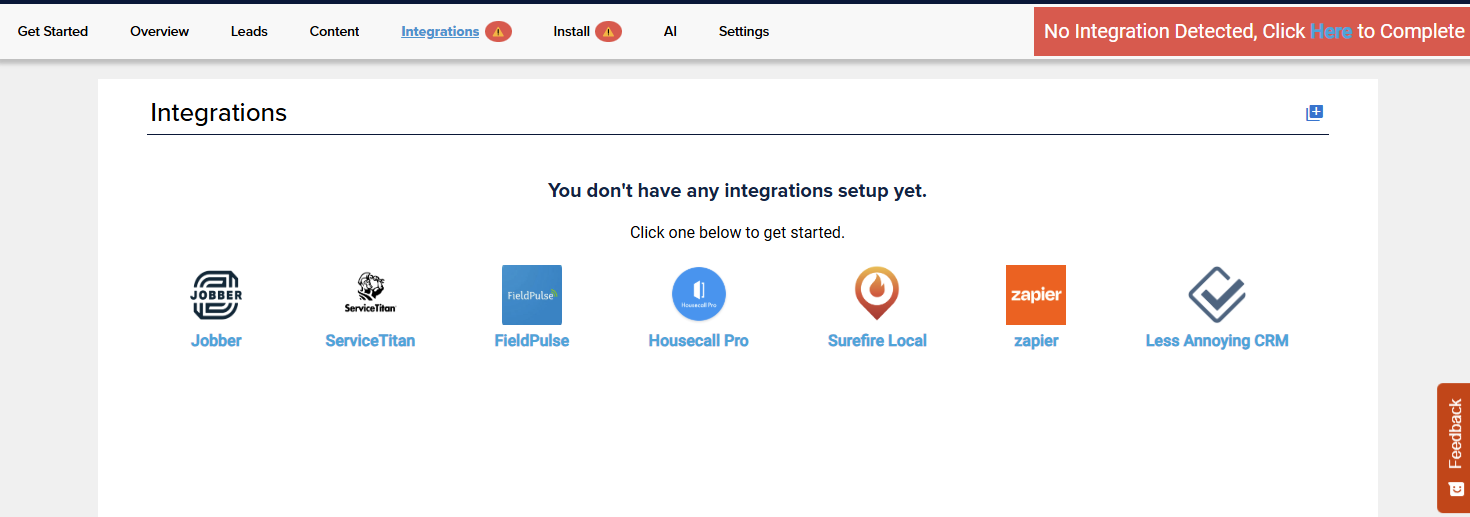
Task: Click warning badge next to Install tab
Action: (x=608, y=32)
